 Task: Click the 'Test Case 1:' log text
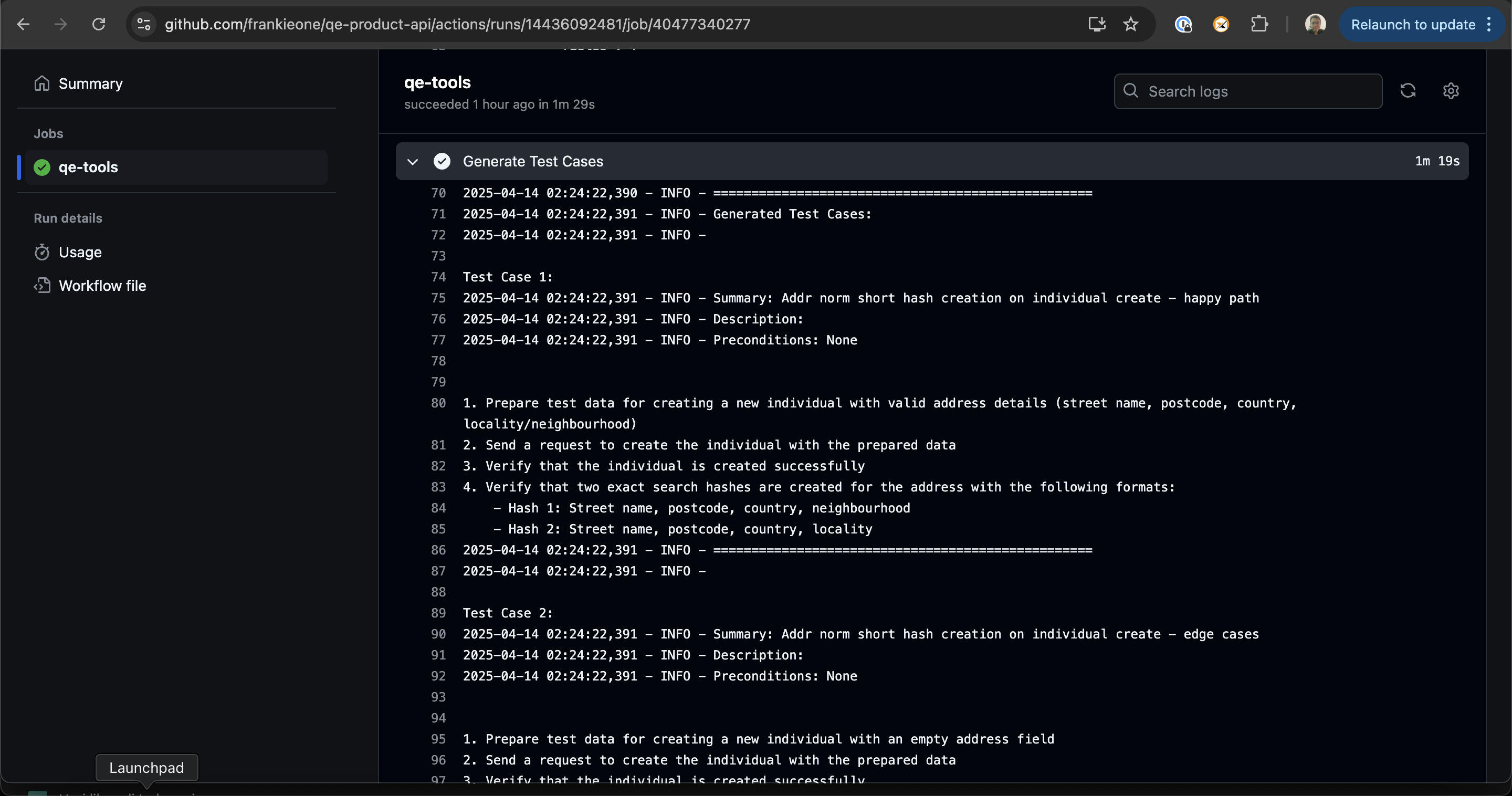point(508,277)
